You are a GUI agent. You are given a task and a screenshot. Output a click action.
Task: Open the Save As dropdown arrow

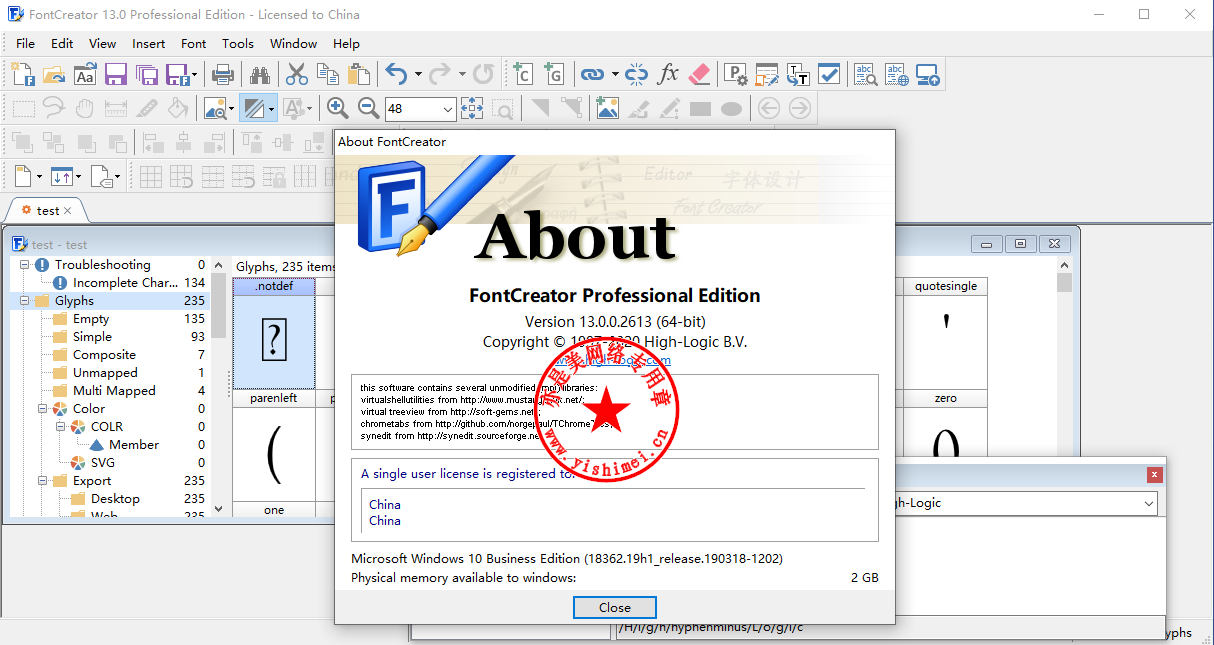click(x=194, y=74)
